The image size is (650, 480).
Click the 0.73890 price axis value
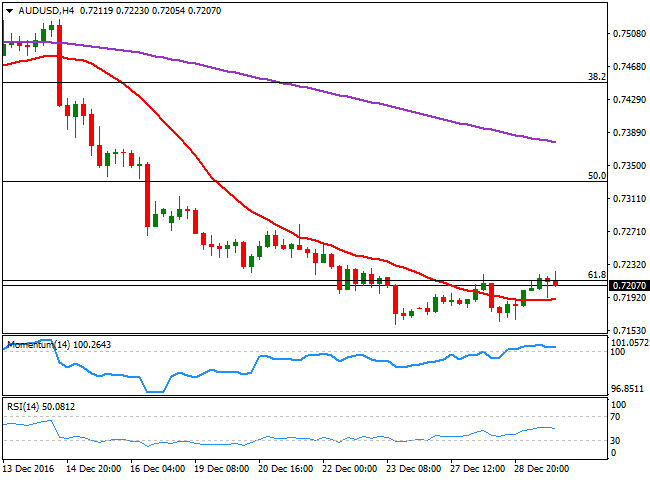click(629, 133)
